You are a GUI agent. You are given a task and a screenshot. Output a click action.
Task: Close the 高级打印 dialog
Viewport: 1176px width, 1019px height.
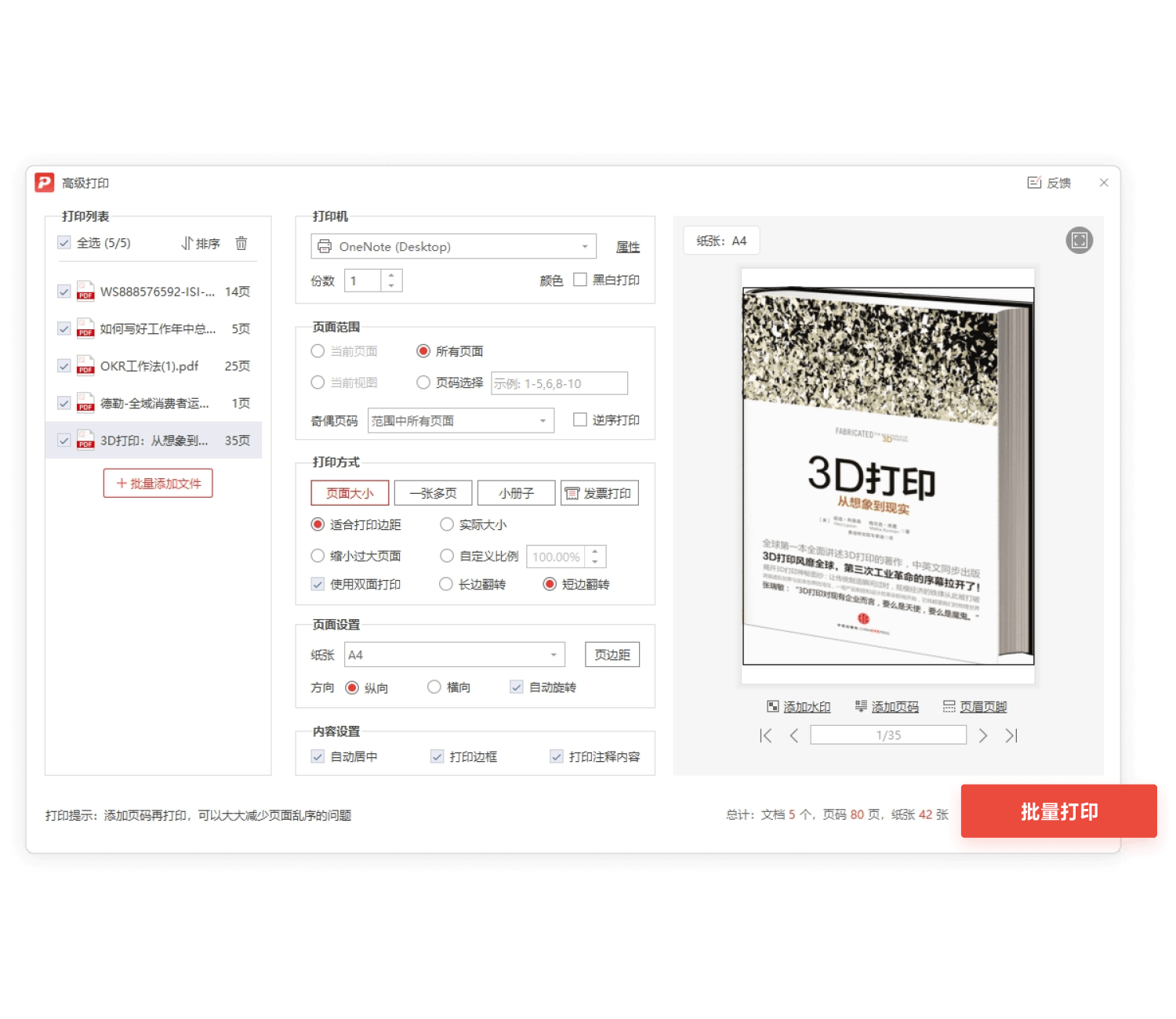[1104, 183]
